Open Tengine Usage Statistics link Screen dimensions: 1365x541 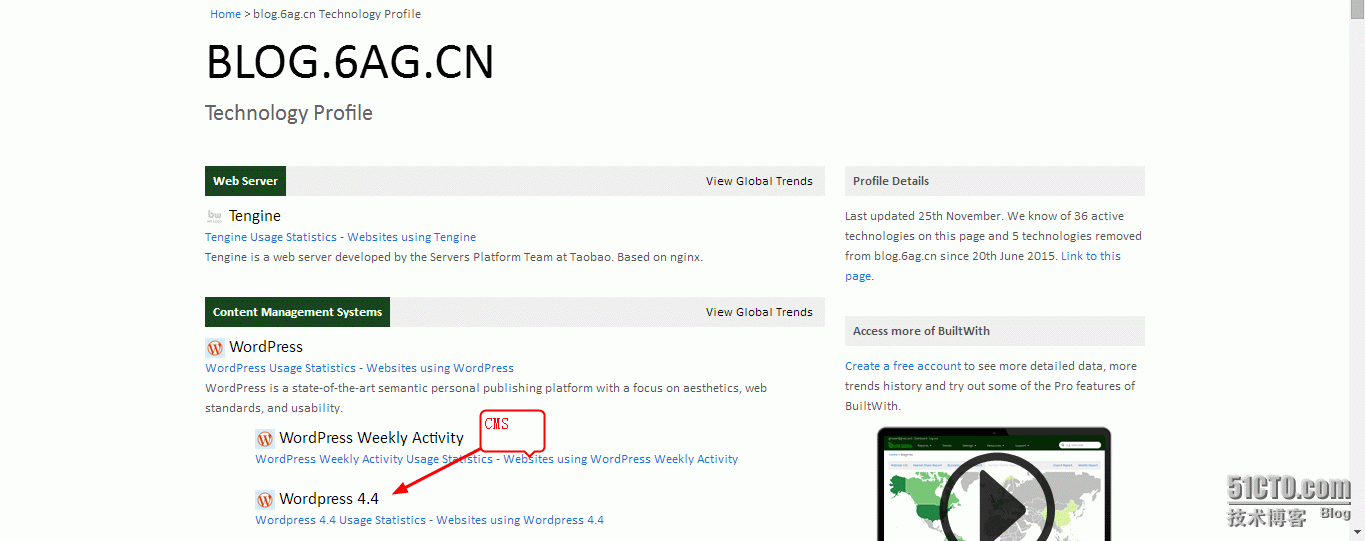coord(271,237)
